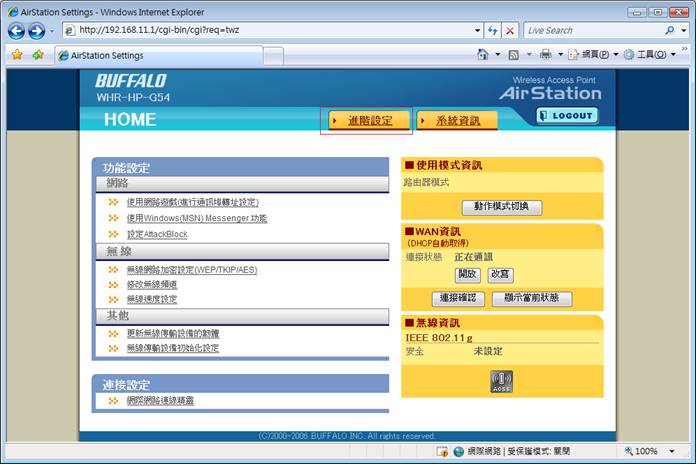Click the BUFFALO logo

tap(131, 81)
